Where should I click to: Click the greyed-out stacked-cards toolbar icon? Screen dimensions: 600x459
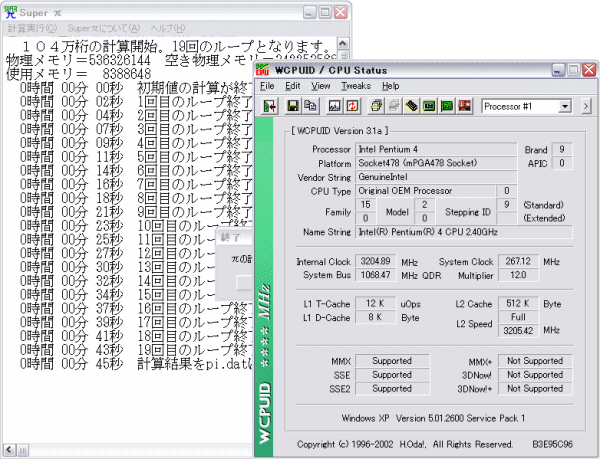[x=394, y=106]
